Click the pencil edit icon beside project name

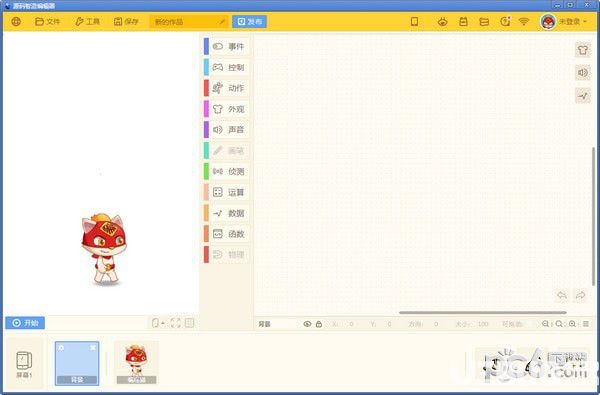pos(222,22)
